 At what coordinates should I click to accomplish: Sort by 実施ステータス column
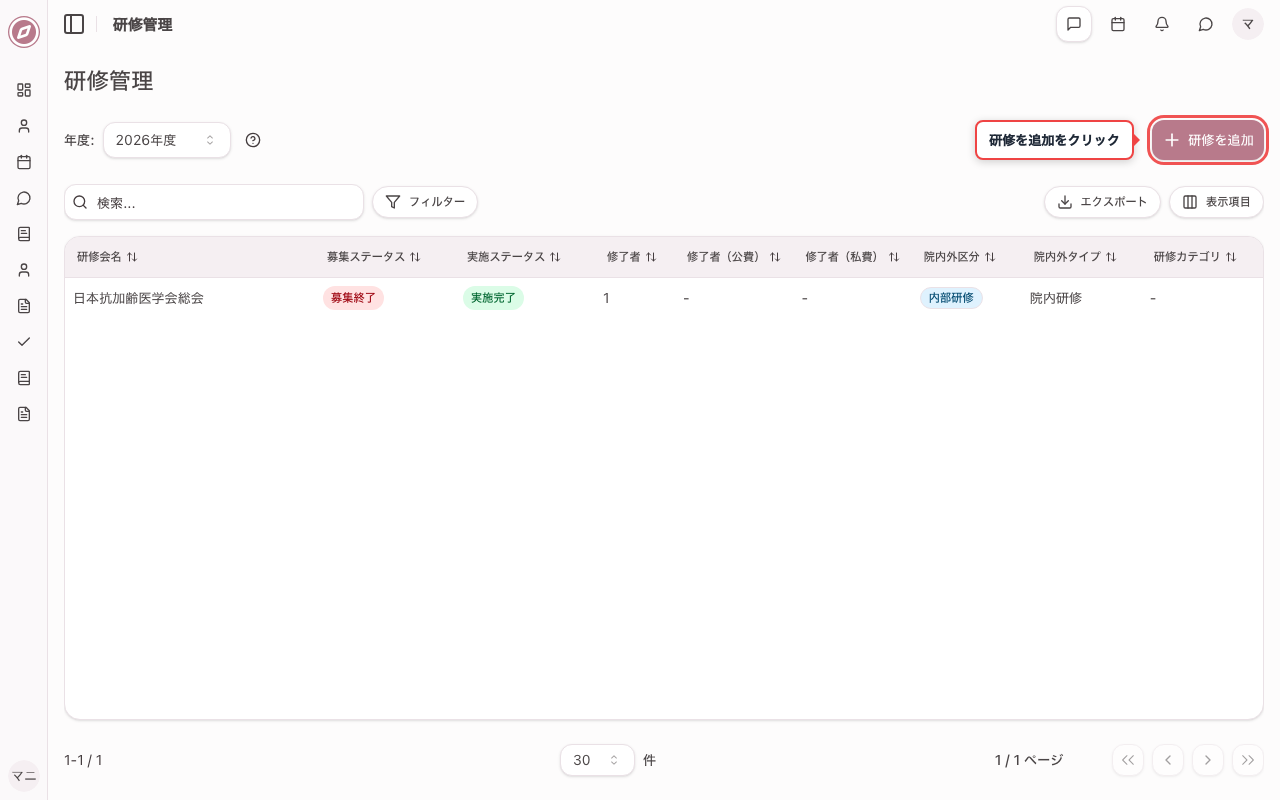[514, 257]
